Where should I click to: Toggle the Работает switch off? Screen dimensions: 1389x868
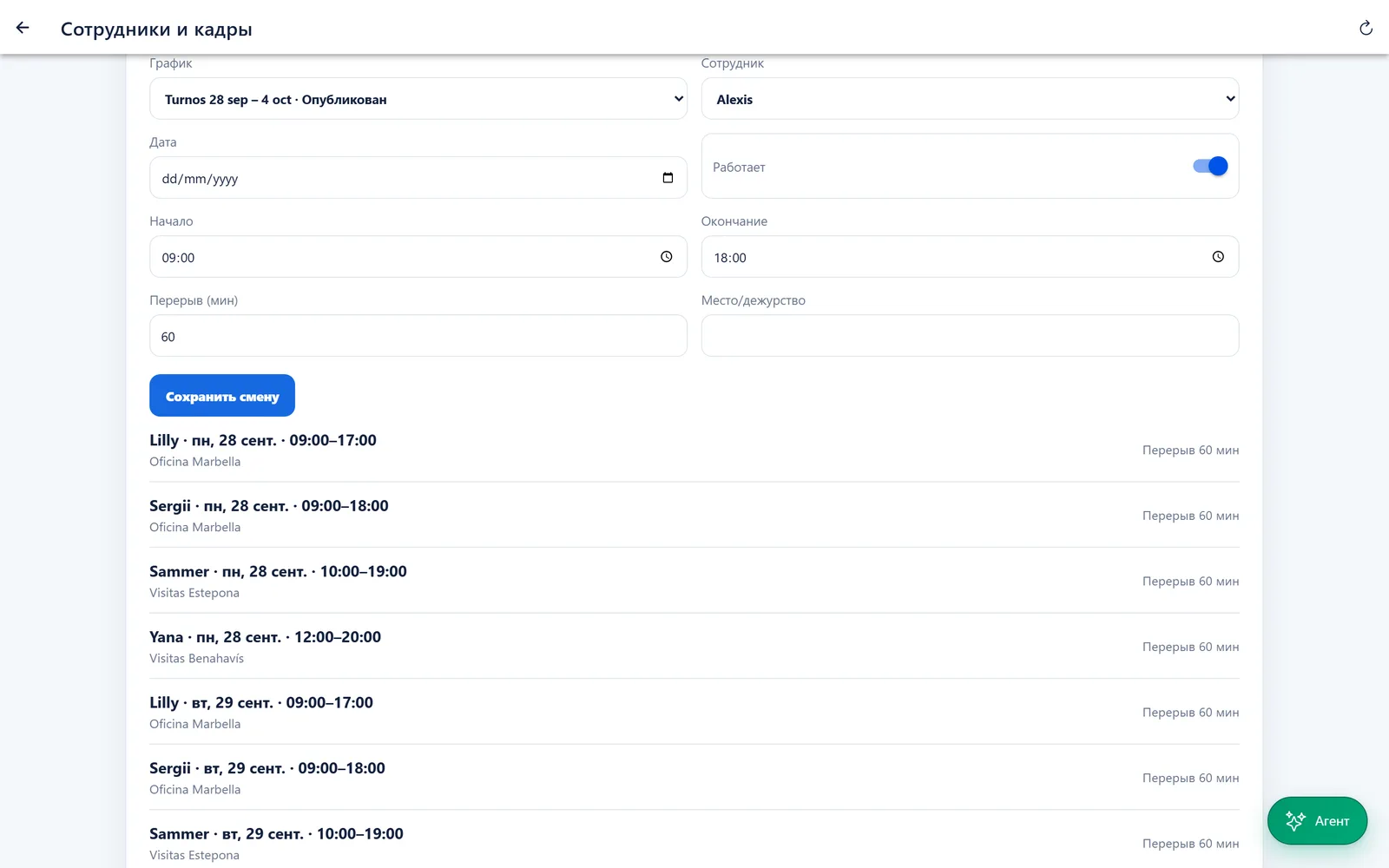pos(1210,166)
